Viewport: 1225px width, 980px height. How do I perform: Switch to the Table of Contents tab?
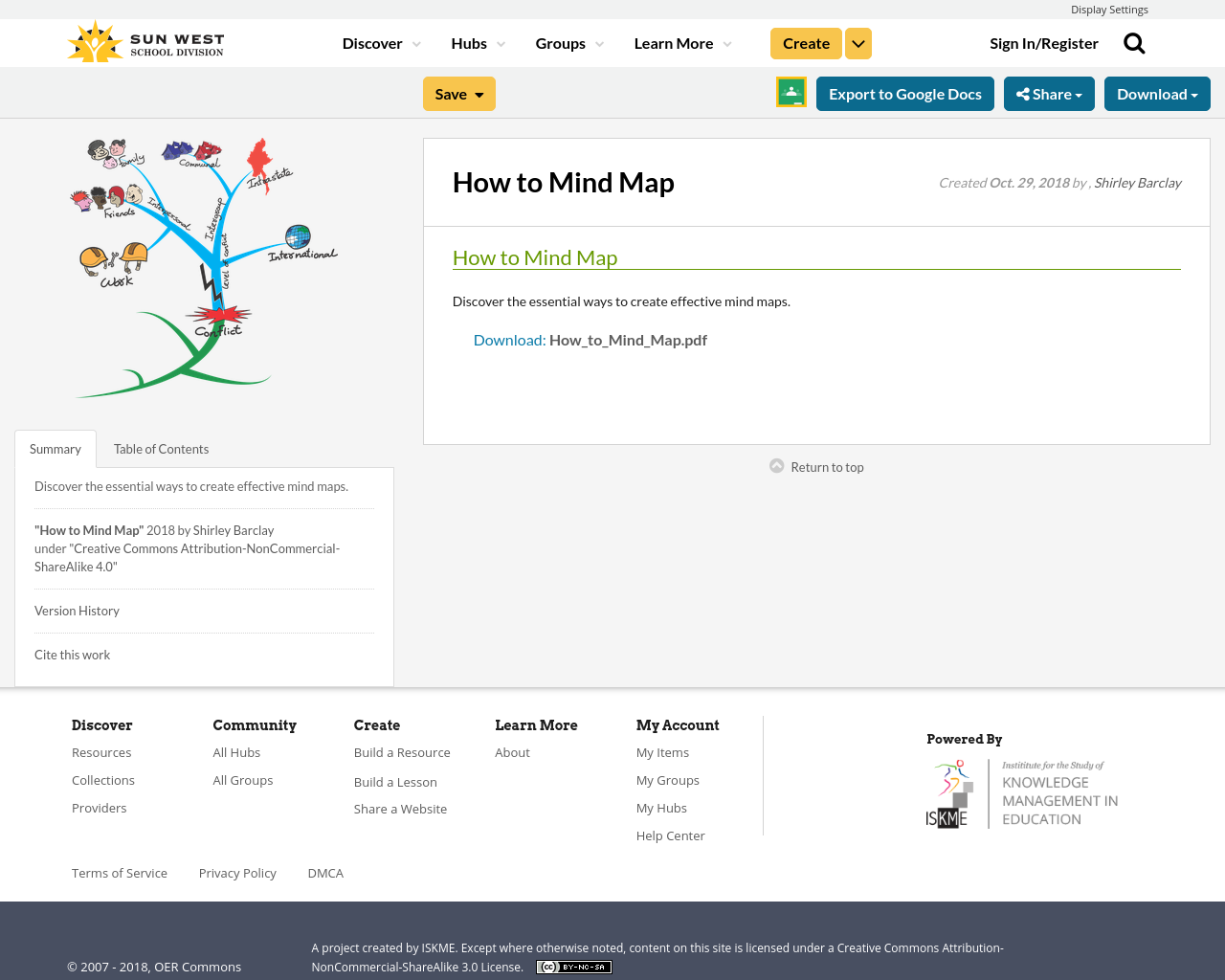pos(161,447)
